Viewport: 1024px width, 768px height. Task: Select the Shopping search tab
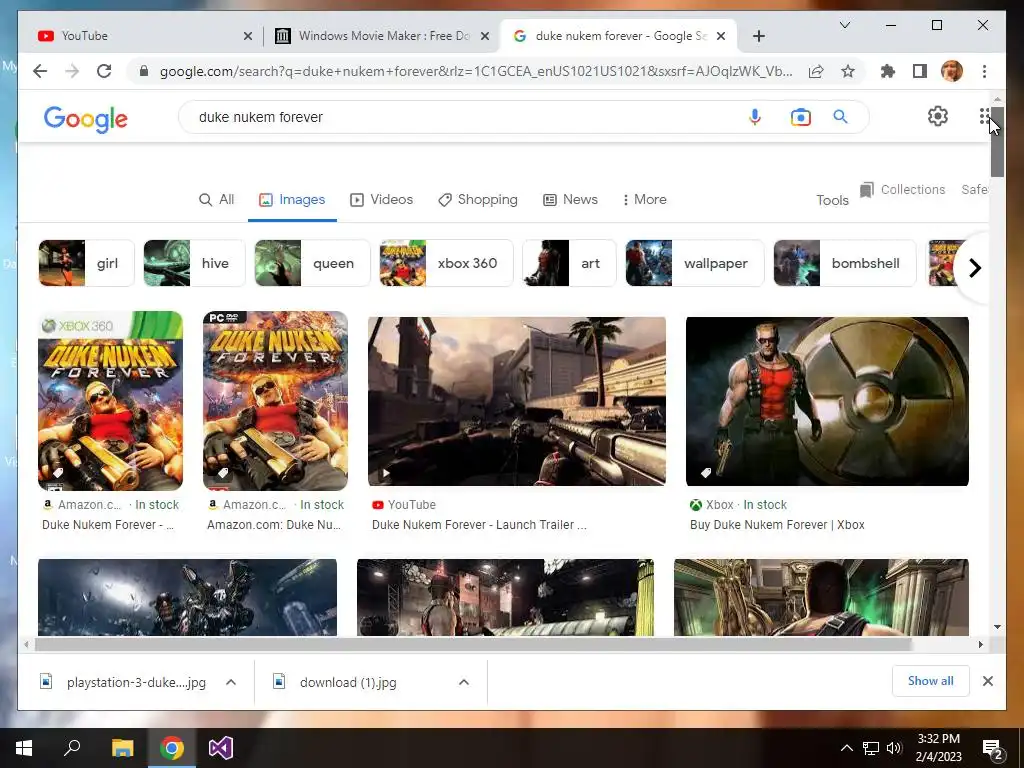(477, 199)
